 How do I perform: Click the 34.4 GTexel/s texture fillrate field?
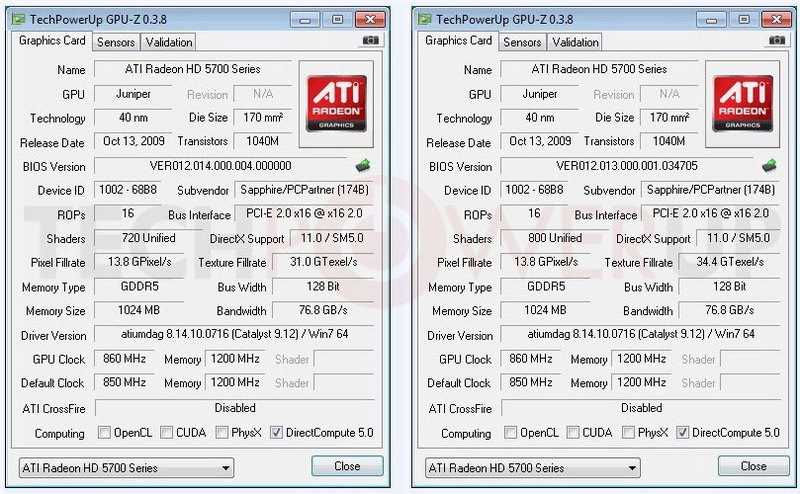pyautogui.click(x=730, y=262)
